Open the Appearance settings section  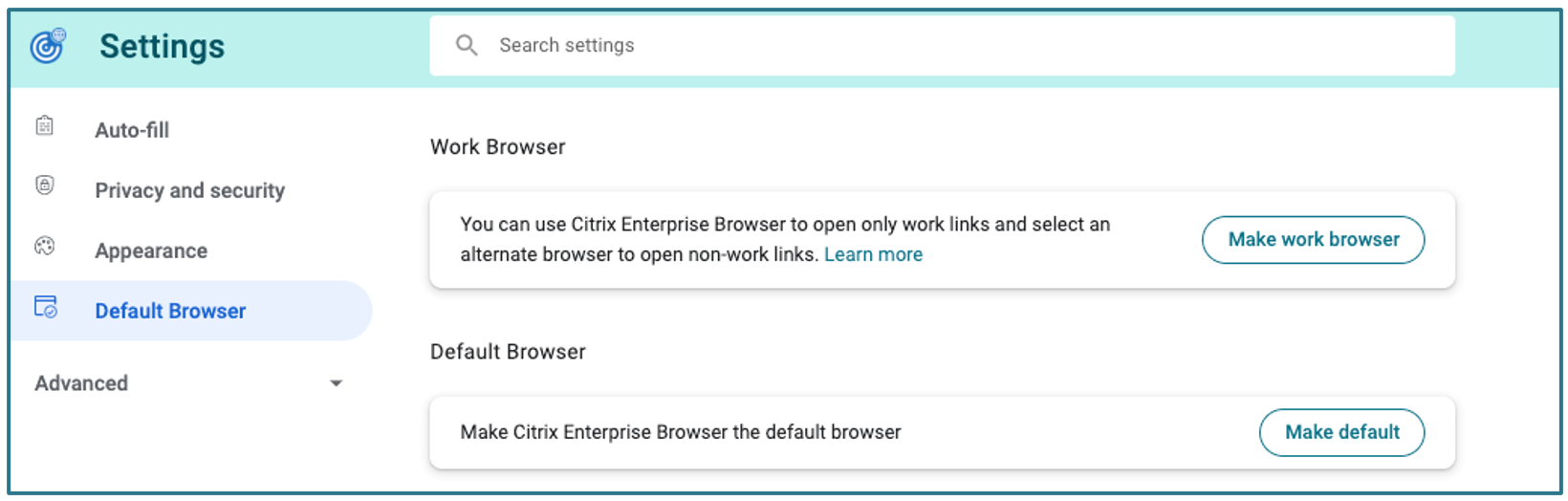point(151,250)
